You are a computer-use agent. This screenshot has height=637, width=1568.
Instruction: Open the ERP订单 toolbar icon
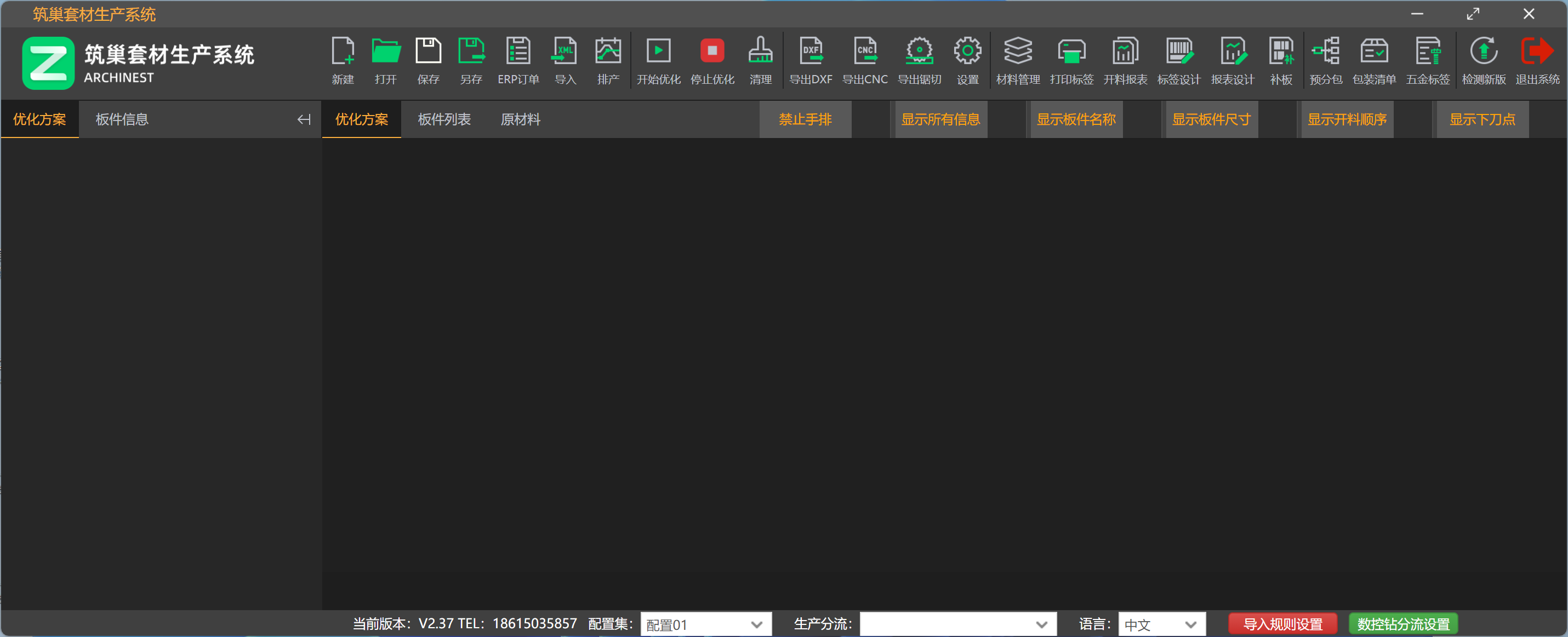coord(518,51)
